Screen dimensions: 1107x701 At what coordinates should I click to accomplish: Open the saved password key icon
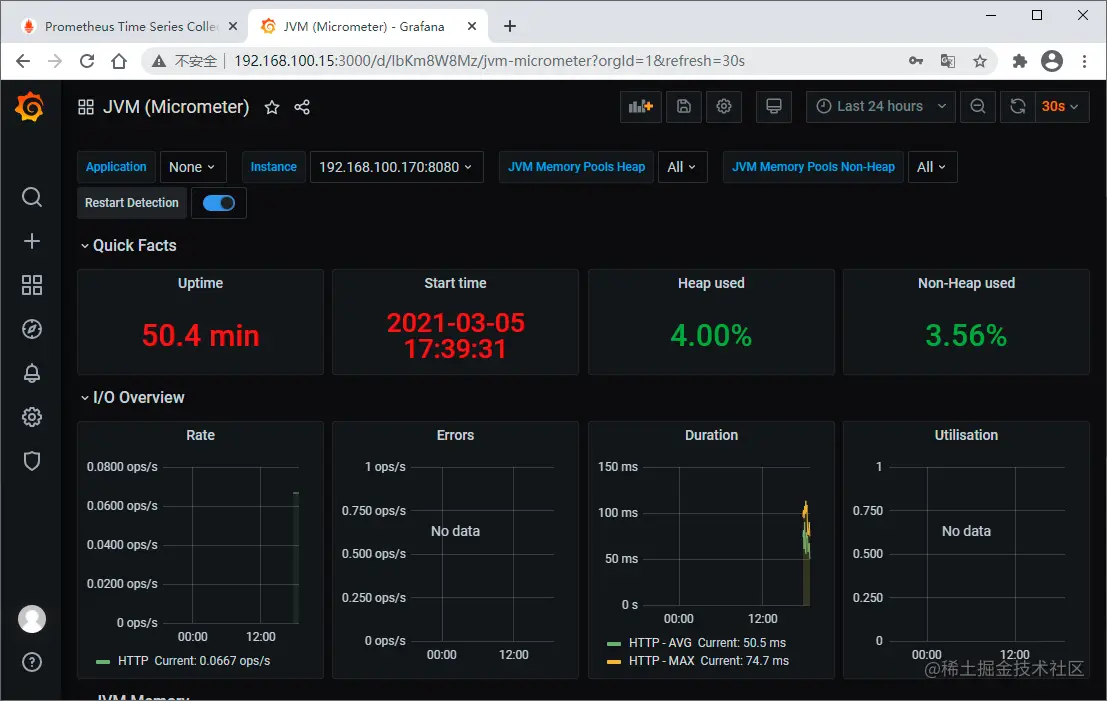916,61
